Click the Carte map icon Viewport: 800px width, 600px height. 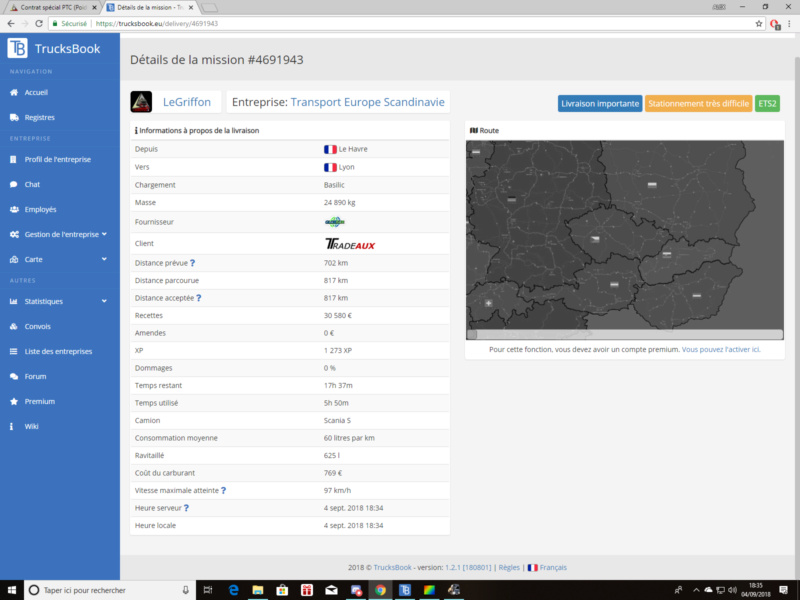14,259
